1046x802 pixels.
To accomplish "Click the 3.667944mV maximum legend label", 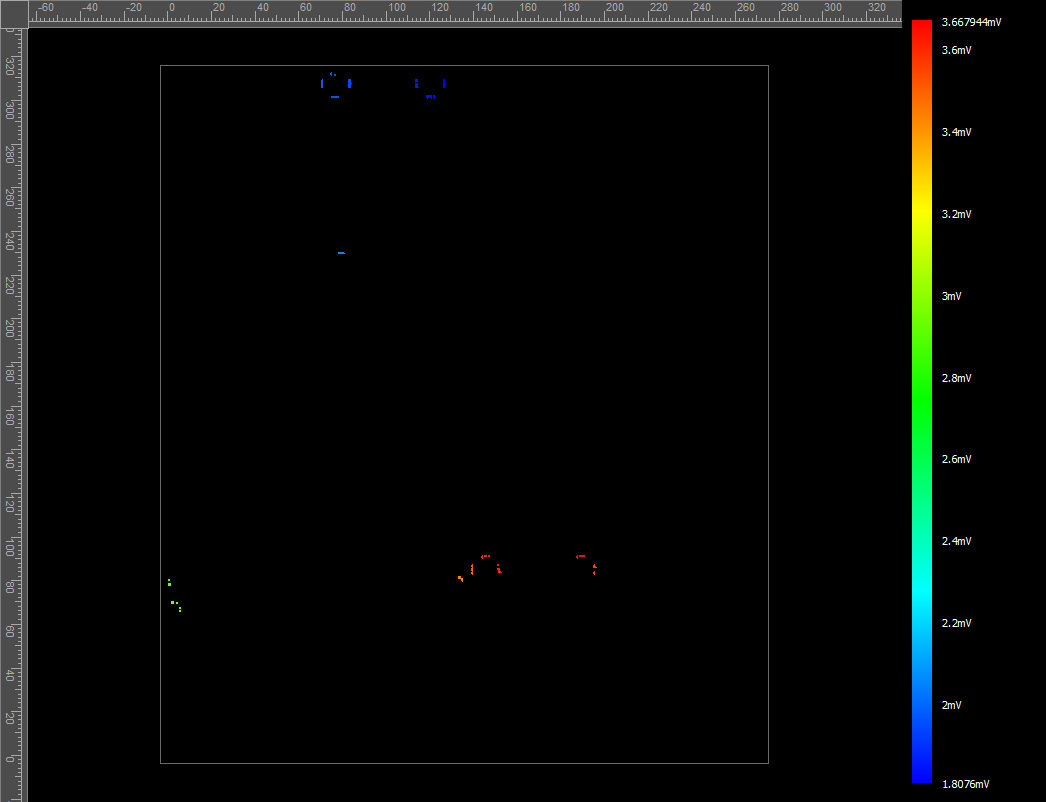I will [971, 21].
